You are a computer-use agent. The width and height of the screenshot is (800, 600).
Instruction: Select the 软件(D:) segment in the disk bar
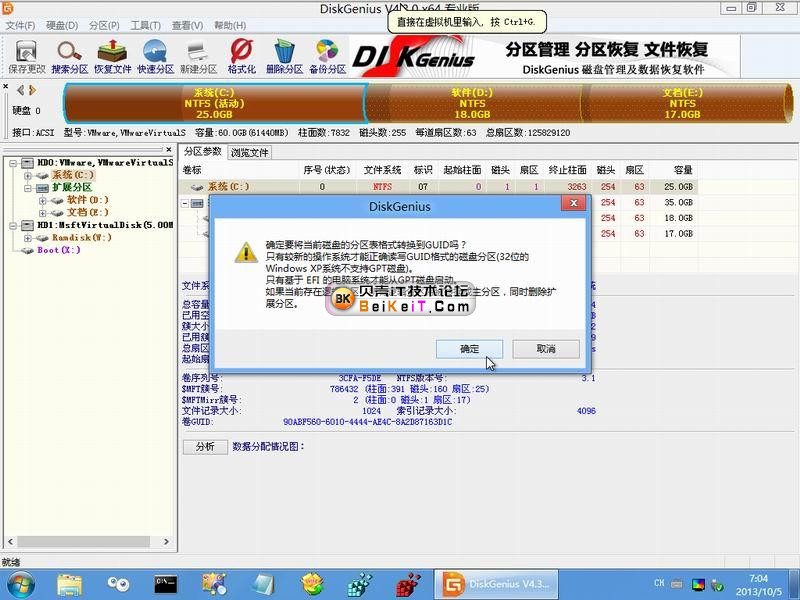pyautogui.click(x=472, y=104)
